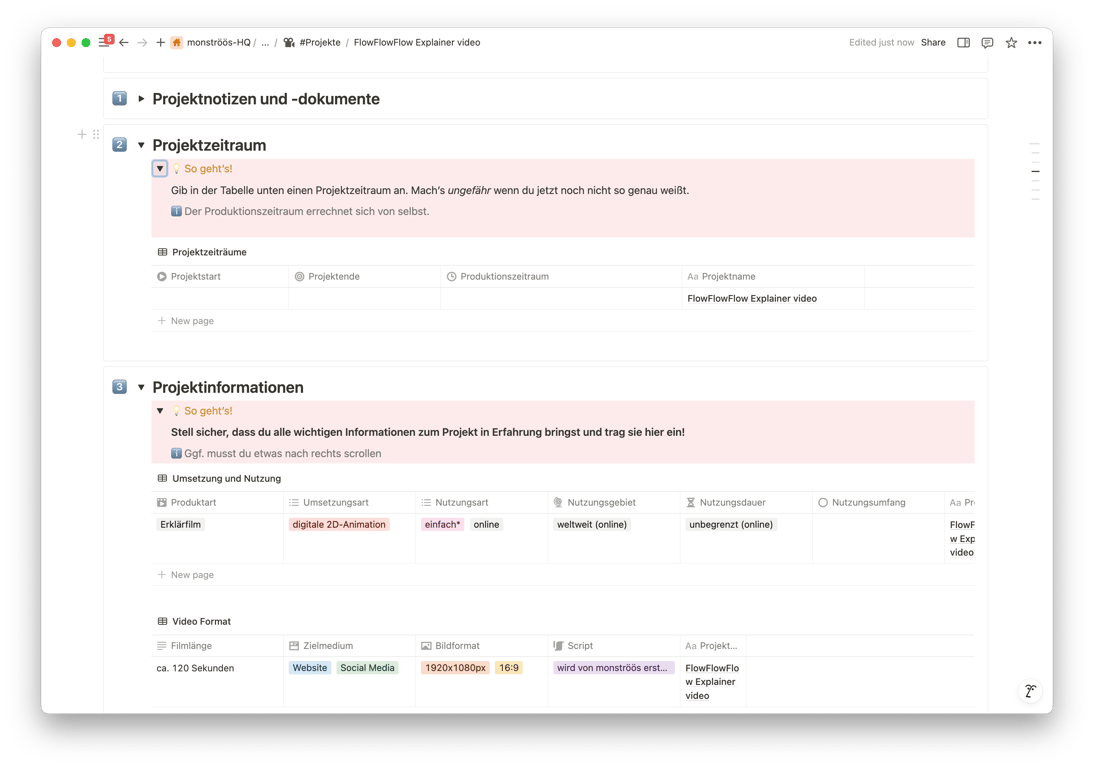Click the empty Nutzungsumfang cell
Viewport: 1094px width, 768px height.
pyautogui.click(x=878, y=539)
